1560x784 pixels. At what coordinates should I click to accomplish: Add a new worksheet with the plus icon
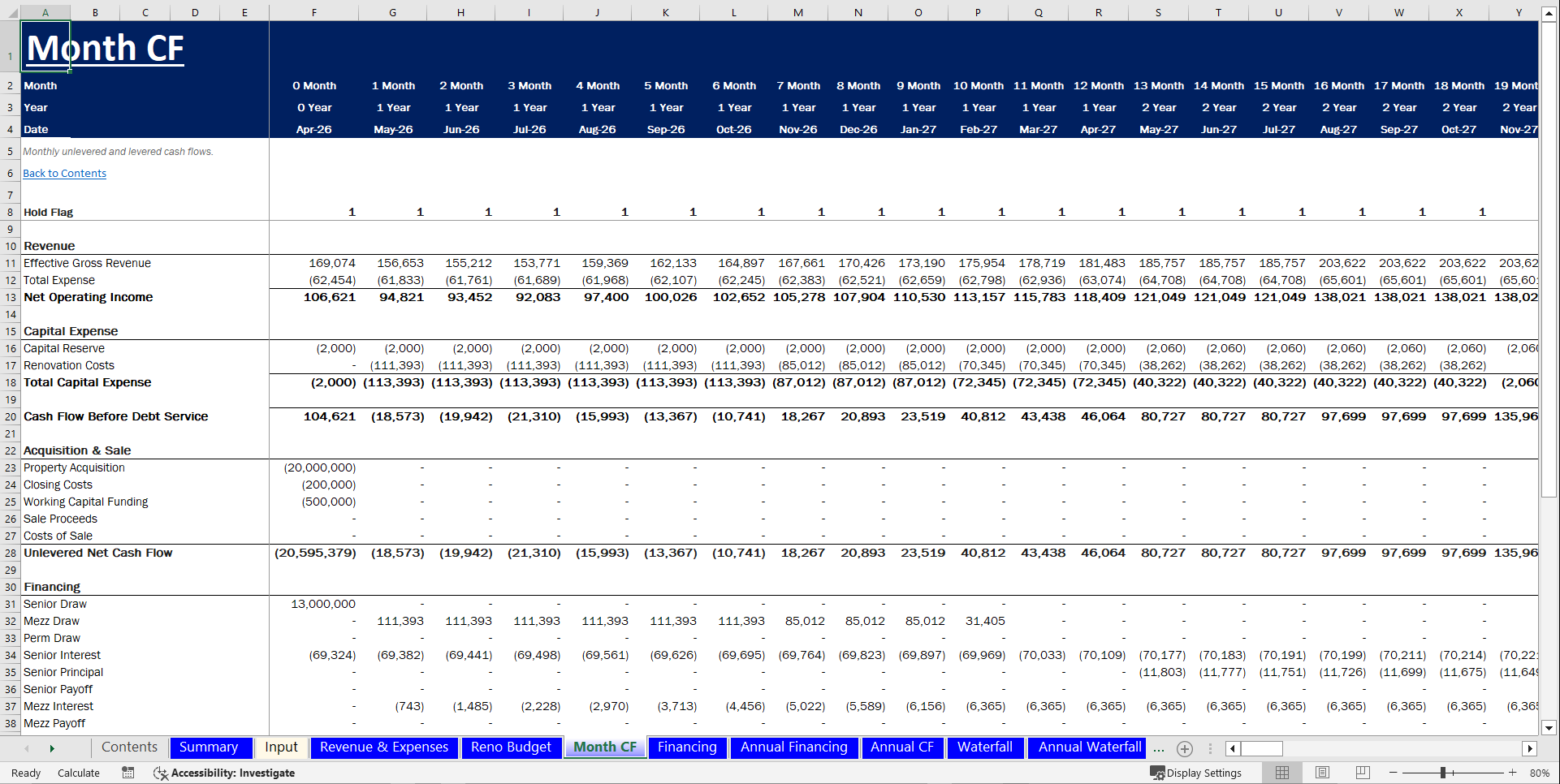(1185, 748)
